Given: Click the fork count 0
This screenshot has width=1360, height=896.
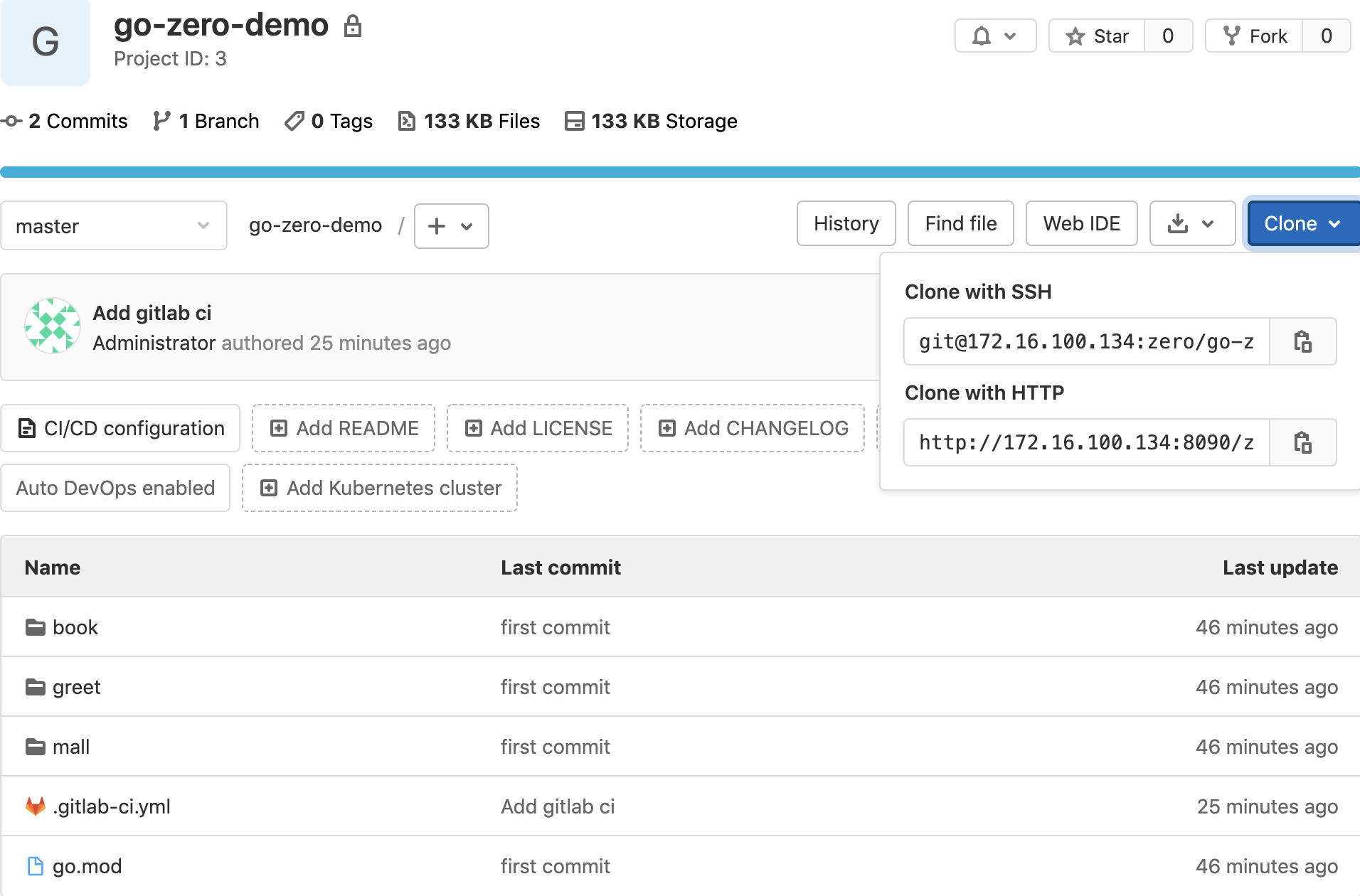Looking at the screenshot, I should pyautogui.click(x=1327, y=36).
